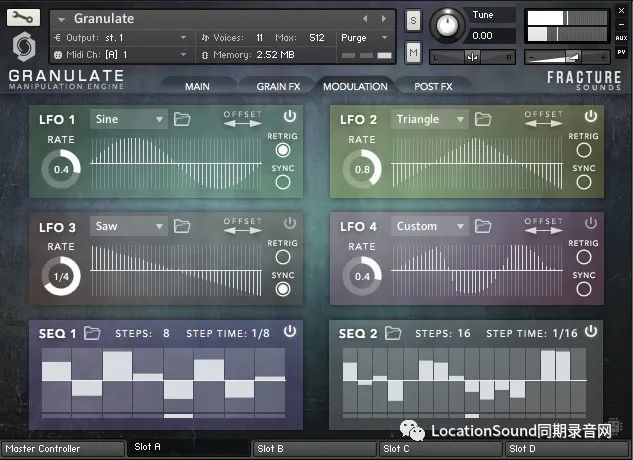Toggle LFO 2 SYNC radio button
This screenshot has width=633, height=460.
[584, 182]
